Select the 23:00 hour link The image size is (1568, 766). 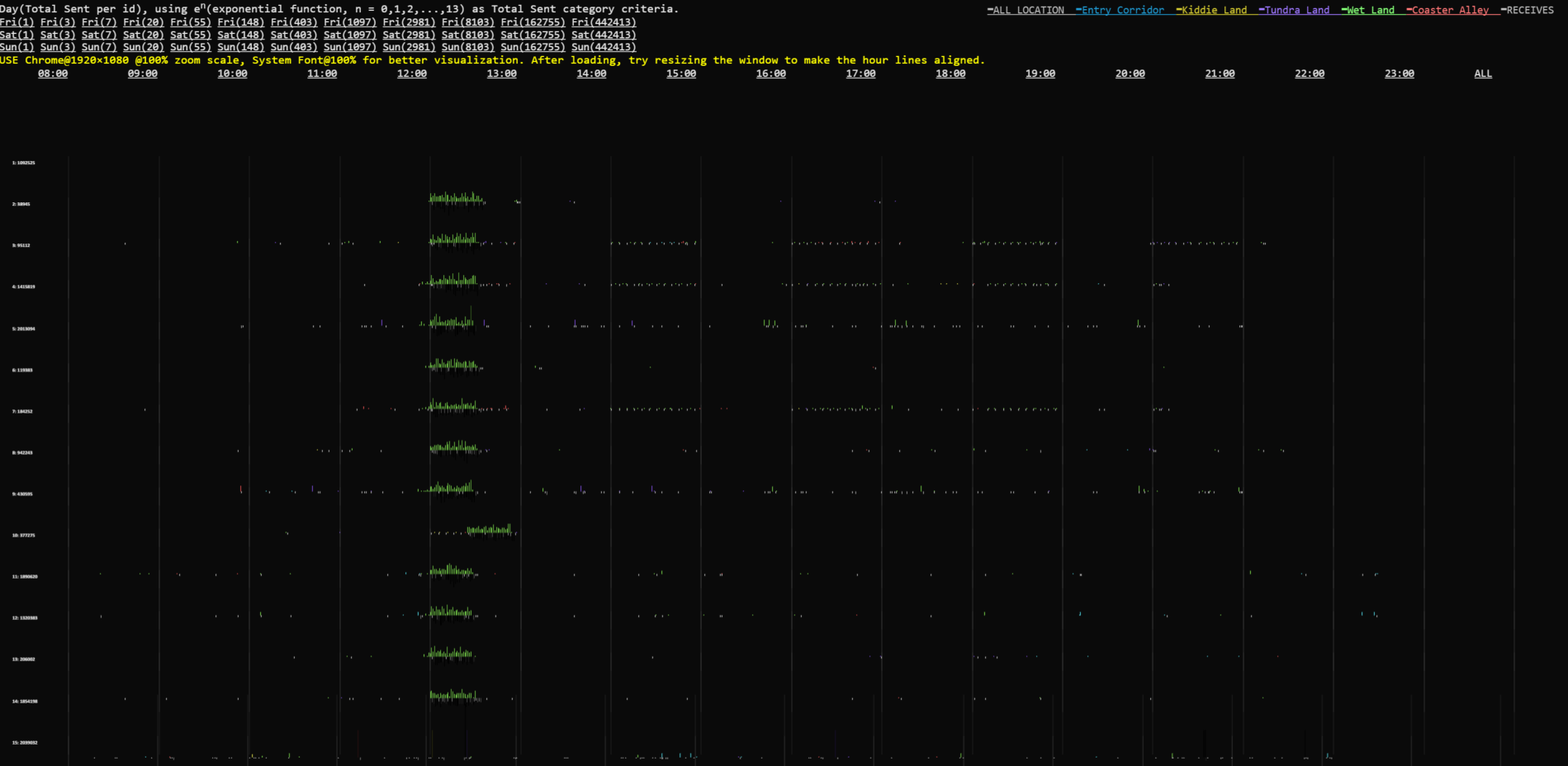pyautogui.click(x=1400, y=73)
